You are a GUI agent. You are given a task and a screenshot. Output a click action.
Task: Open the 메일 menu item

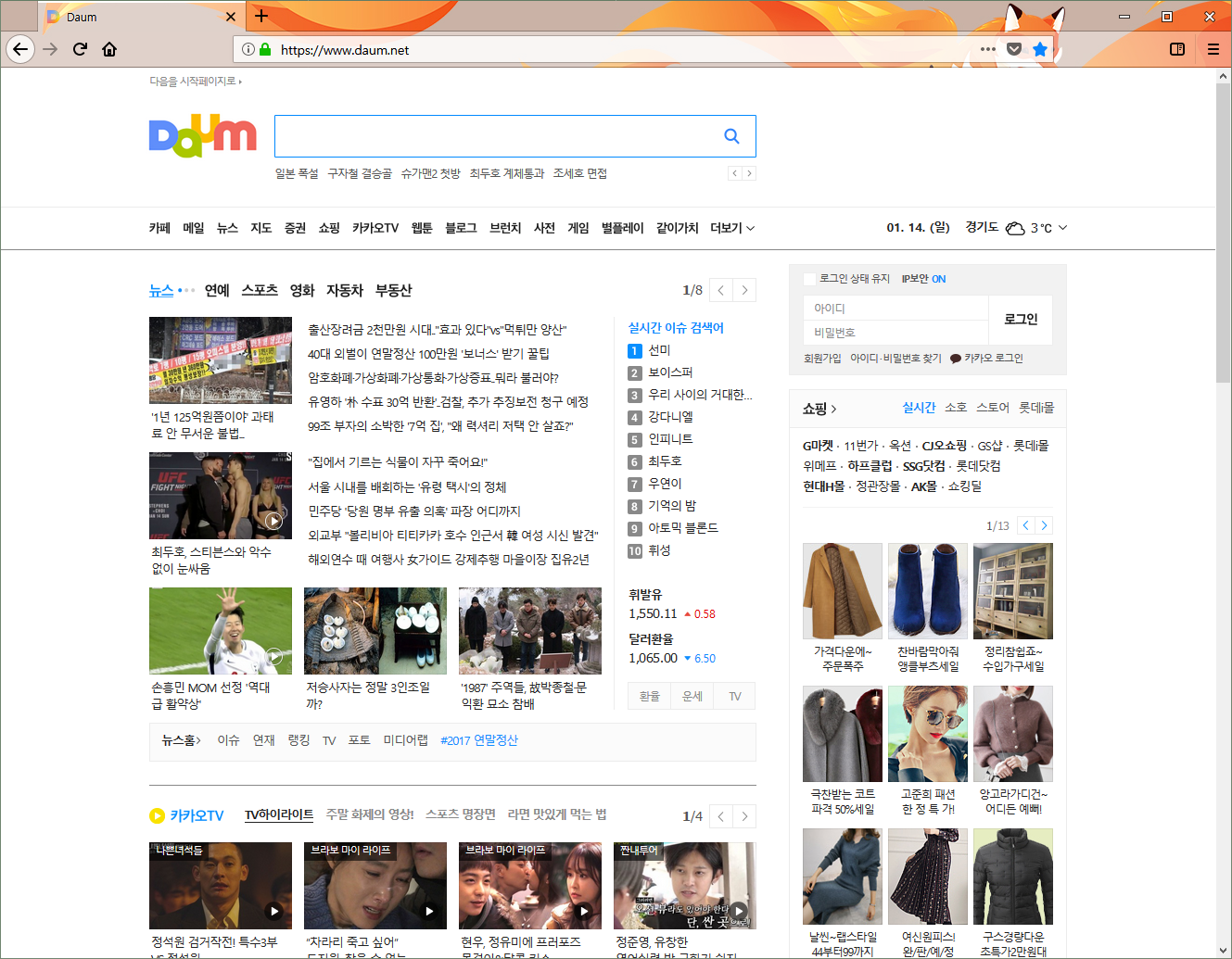[x=194, y=228]
